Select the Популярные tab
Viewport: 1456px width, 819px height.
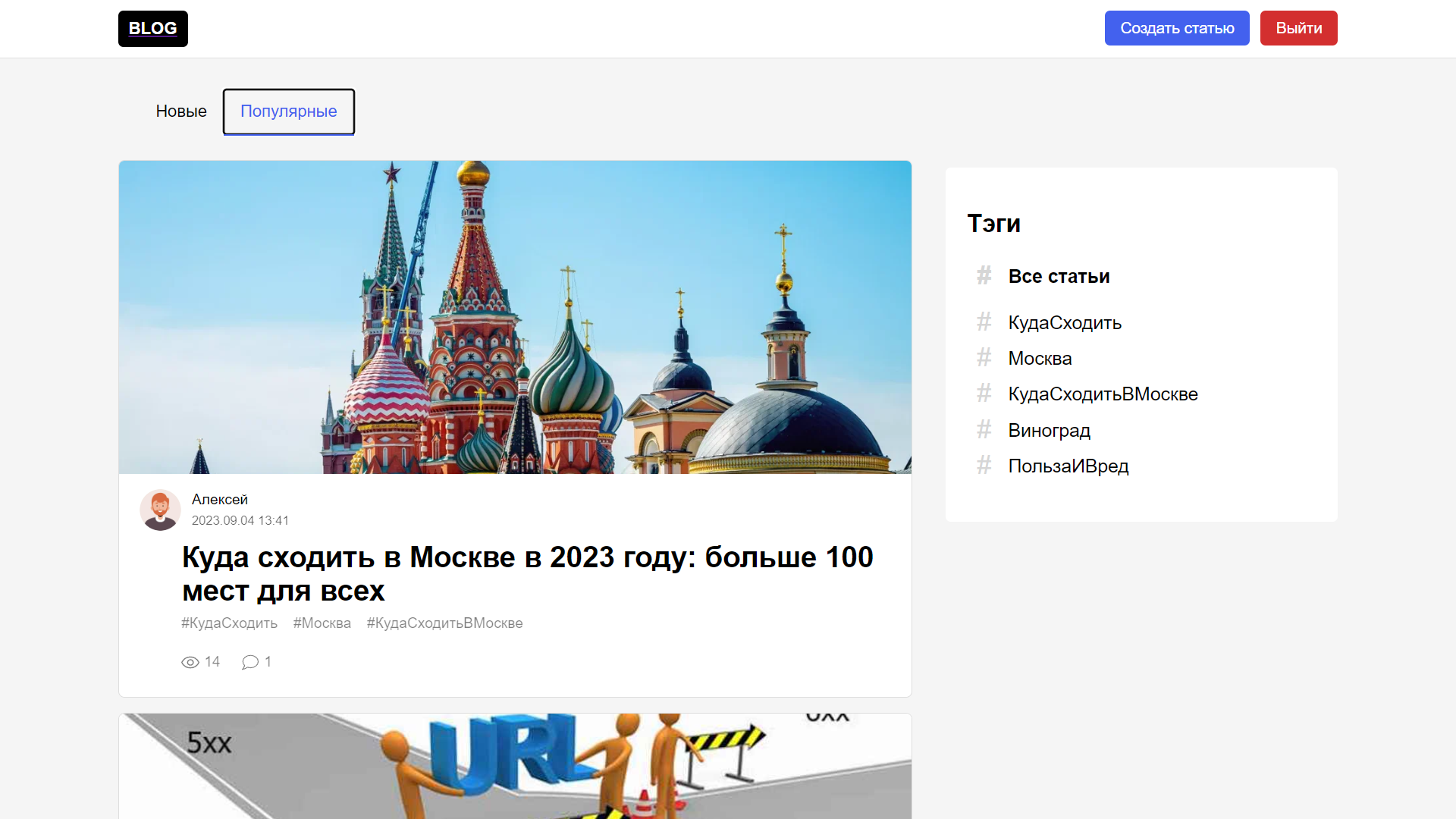(x=289, y=111)
